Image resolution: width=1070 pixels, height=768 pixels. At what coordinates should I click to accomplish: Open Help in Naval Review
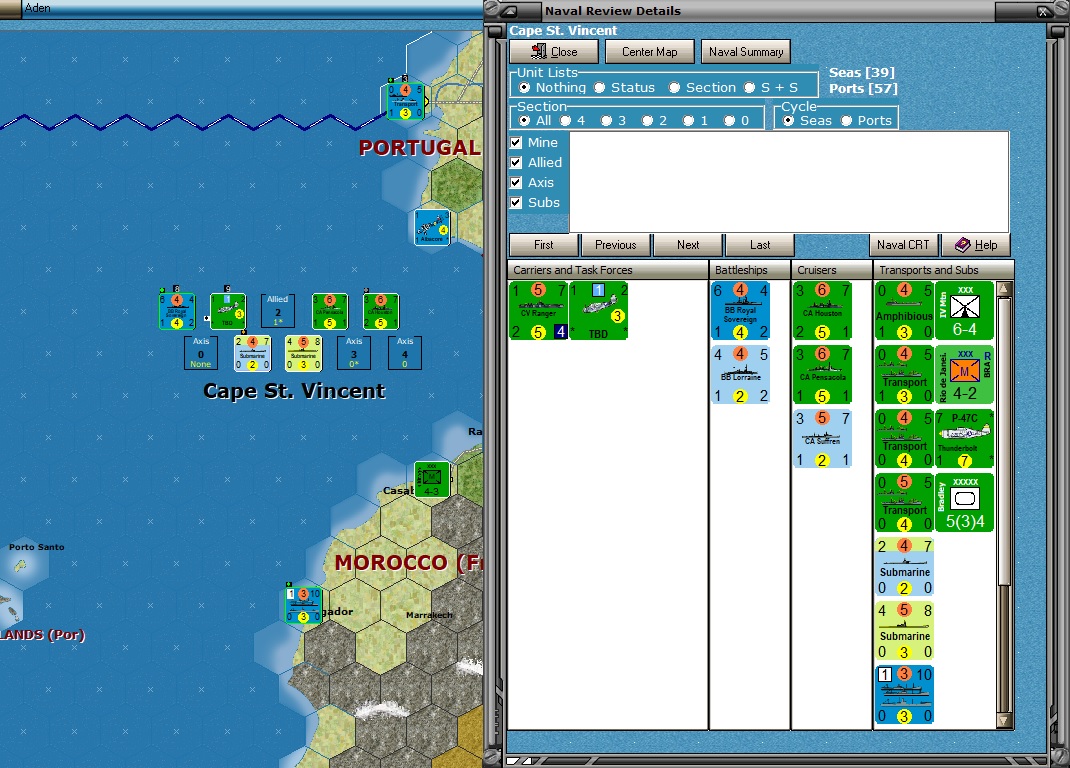[x=976, y=244]
